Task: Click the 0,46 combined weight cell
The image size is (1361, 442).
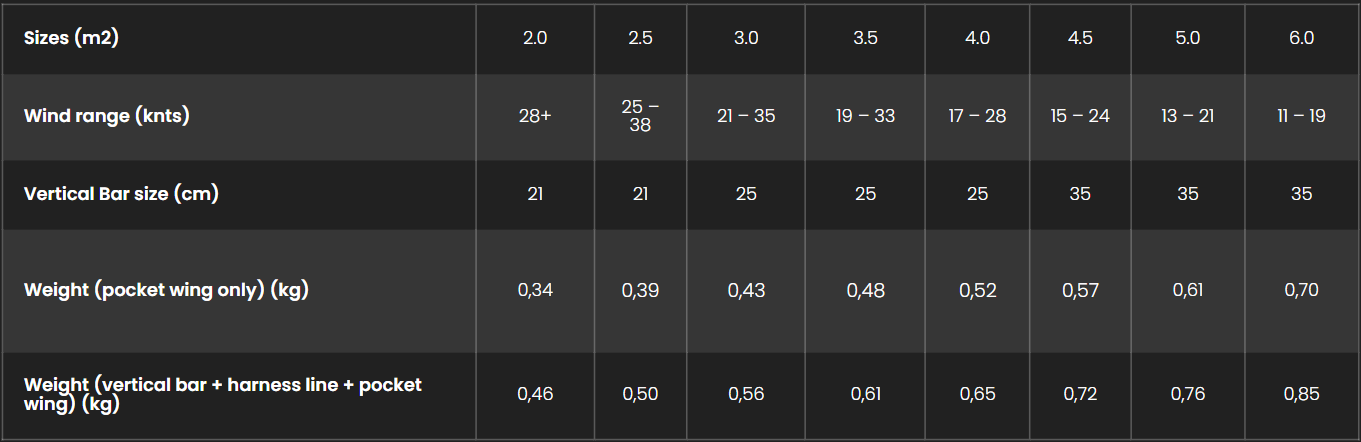Action: click(535, 394)
